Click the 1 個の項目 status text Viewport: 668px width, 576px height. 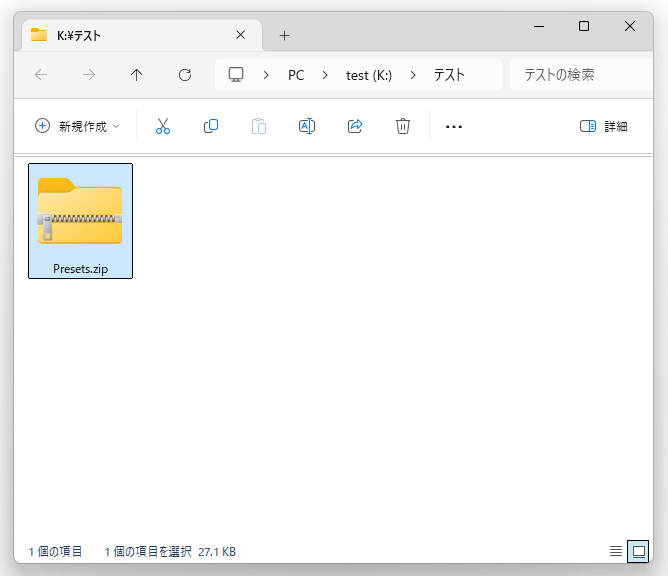[55, 552]
